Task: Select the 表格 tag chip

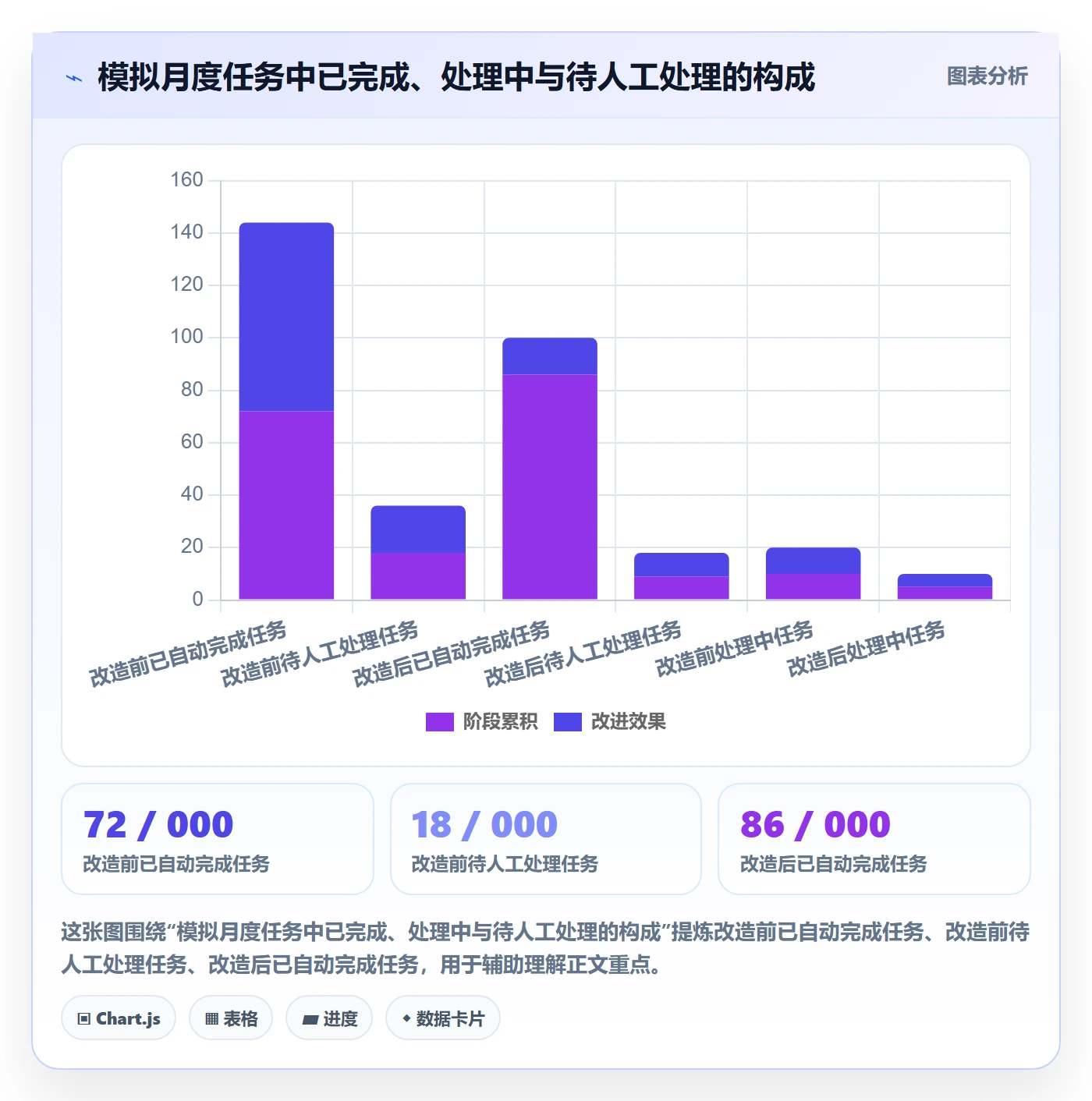Action: tap(231, 1018)
